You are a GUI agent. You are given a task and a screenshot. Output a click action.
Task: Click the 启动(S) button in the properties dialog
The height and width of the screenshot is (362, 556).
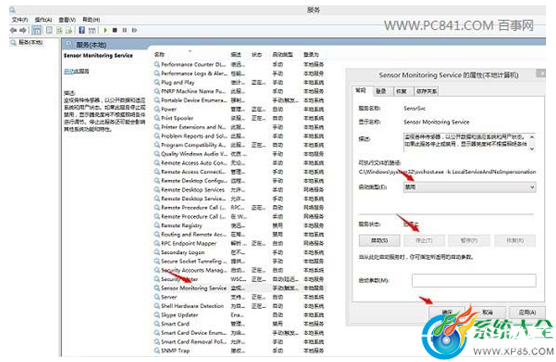[x=379, y=240]
